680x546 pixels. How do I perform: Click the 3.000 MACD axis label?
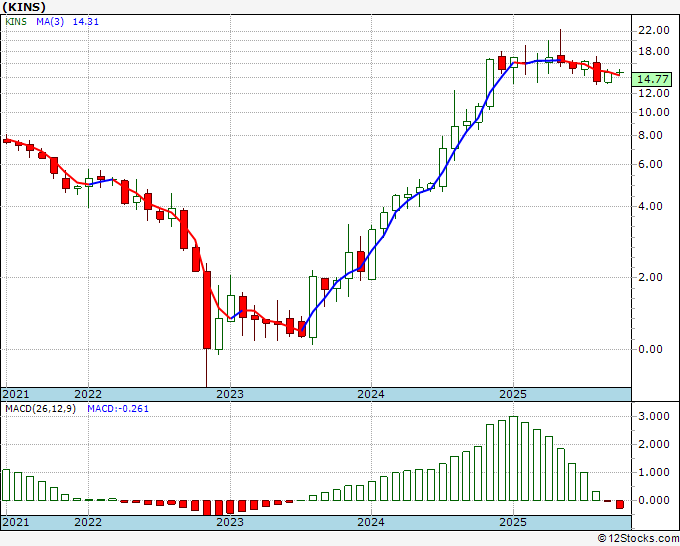click(653, 416)
